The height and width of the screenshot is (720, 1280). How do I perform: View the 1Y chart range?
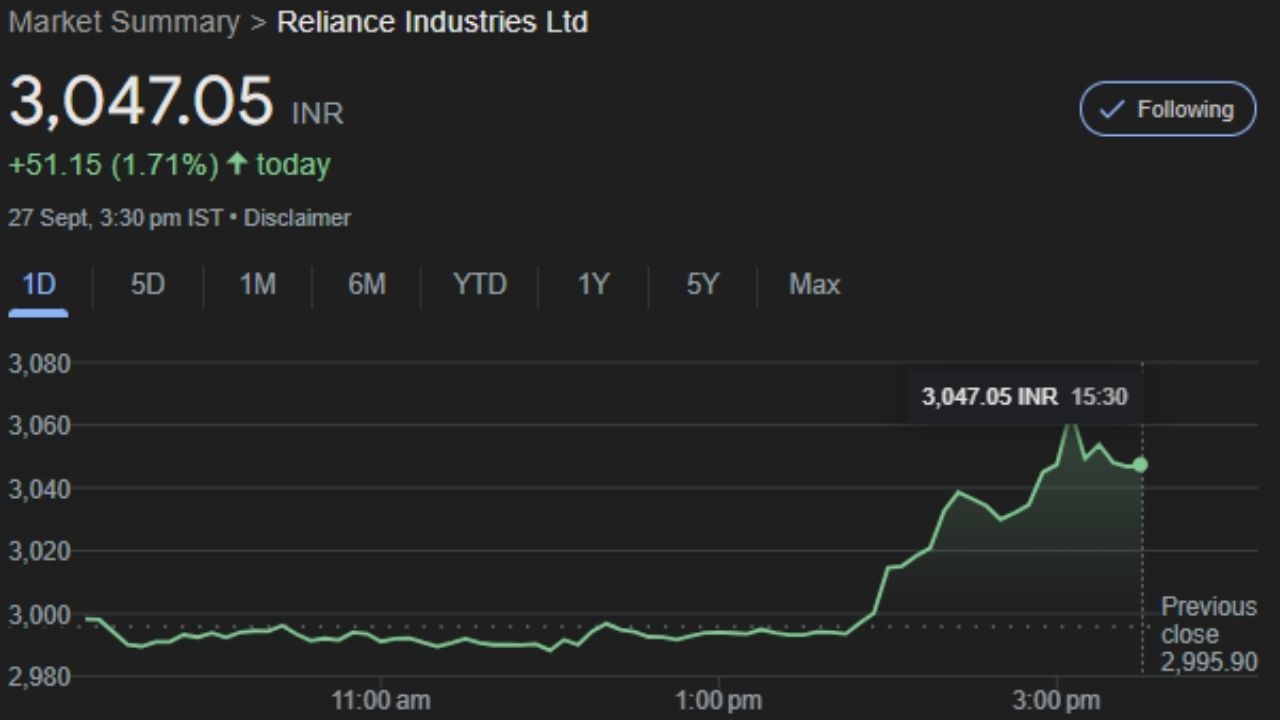tap(593, 285)
